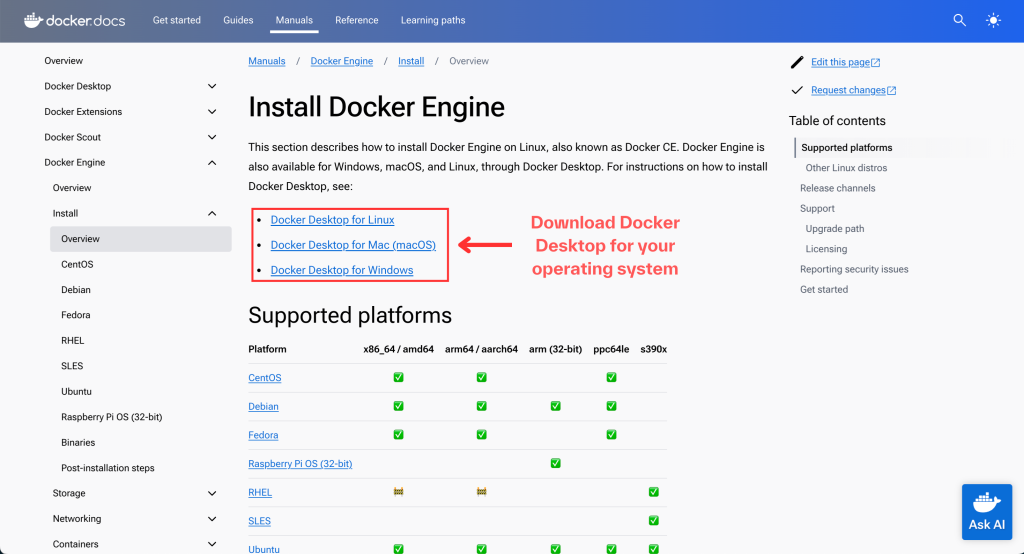The image size is (1024, 554).
Task: Click the checkmark icon beside Request changes
Action: [797, 90]
